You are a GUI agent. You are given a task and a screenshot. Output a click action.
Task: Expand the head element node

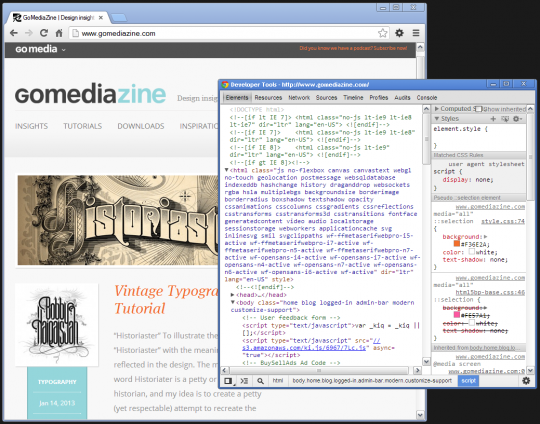(232, 295)
